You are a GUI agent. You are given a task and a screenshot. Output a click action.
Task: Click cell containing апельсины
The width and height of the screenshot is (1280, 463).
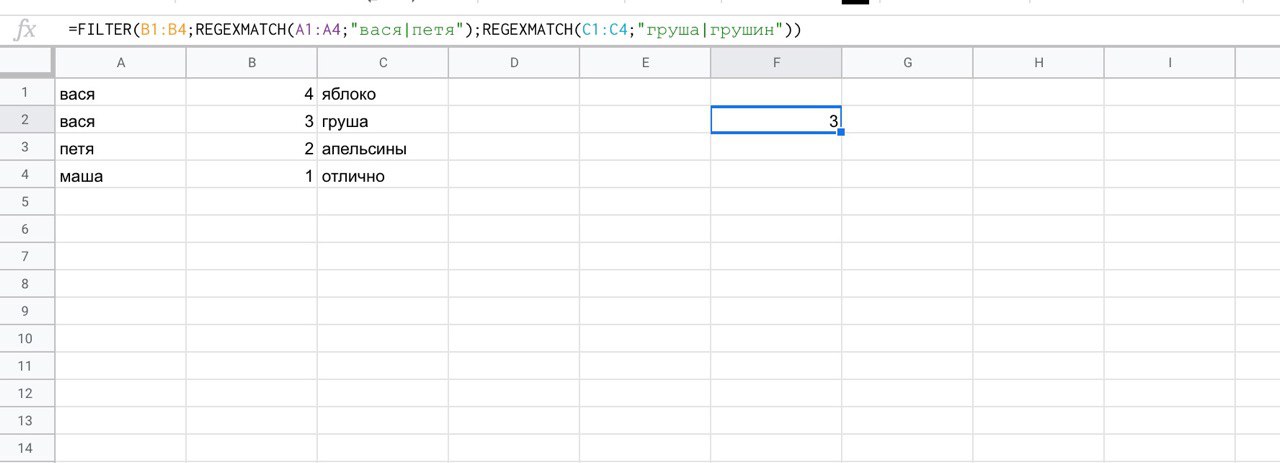[x=383, y=148]
